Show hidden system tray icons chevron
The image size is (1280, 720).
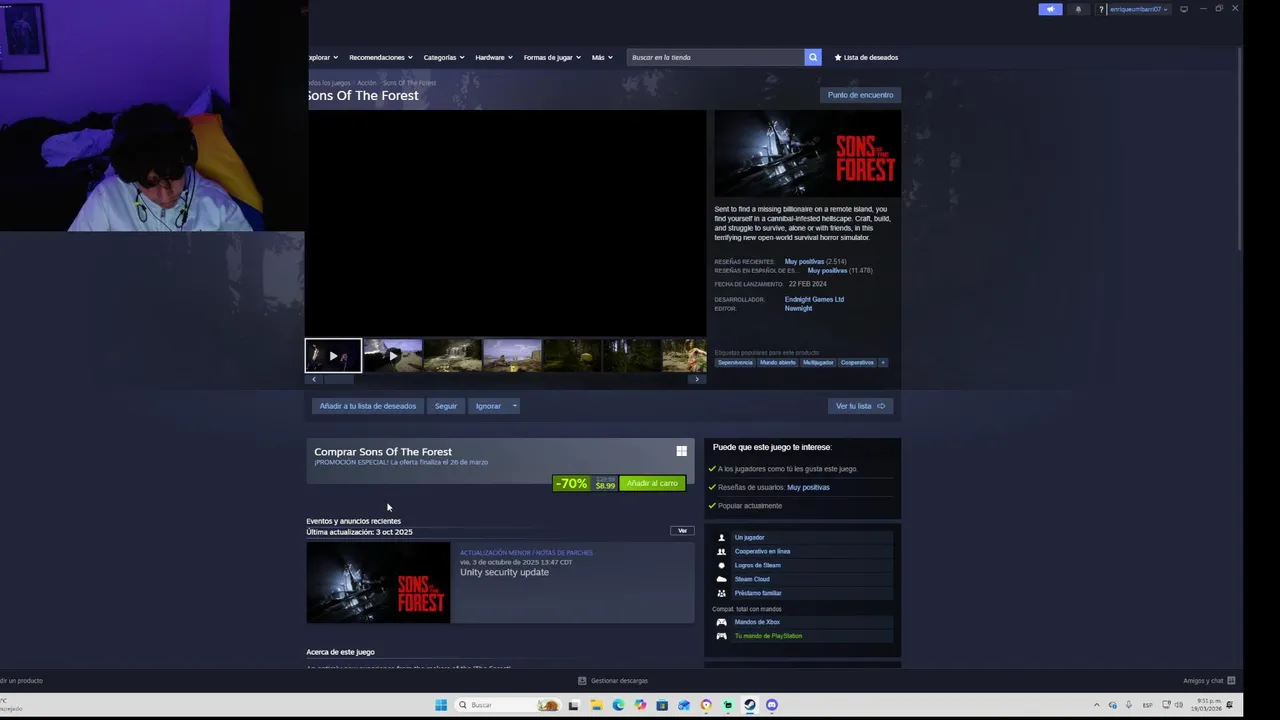click(x=1096, y=705)
